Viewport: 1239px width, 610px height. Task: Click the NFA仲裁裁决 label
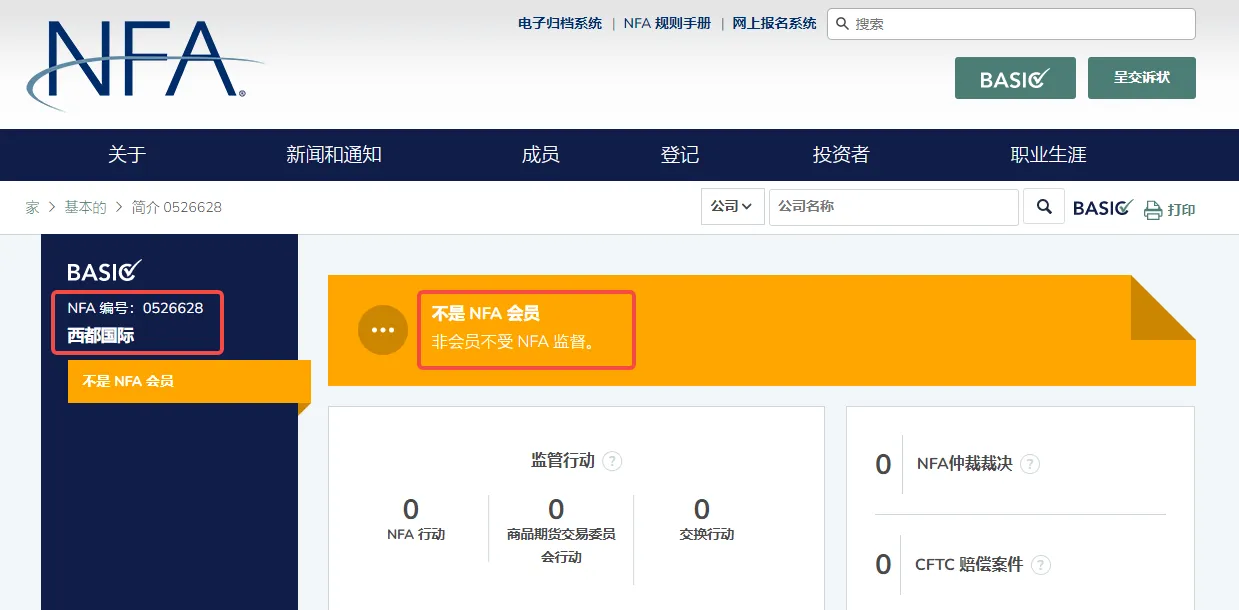point(964,464)
